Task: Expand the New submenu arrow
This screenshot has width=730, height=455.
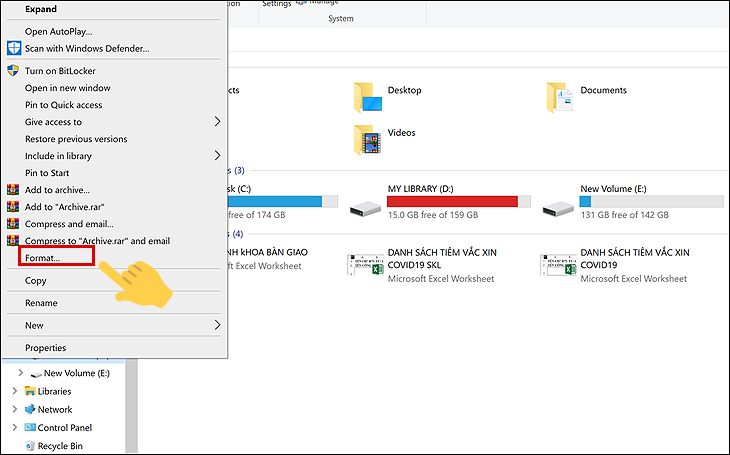Action: click(x=217, y=325)
